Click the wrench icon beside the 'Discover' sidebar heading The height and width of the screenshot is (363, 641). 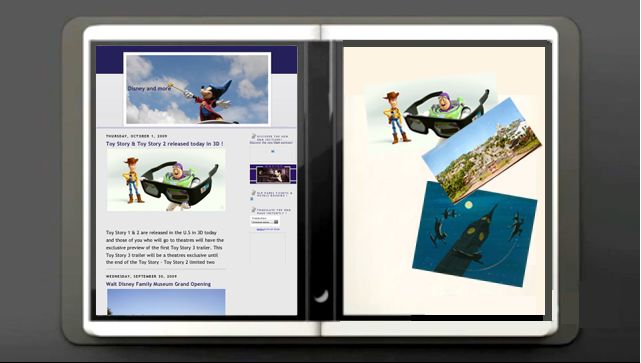tap(253, 136)
